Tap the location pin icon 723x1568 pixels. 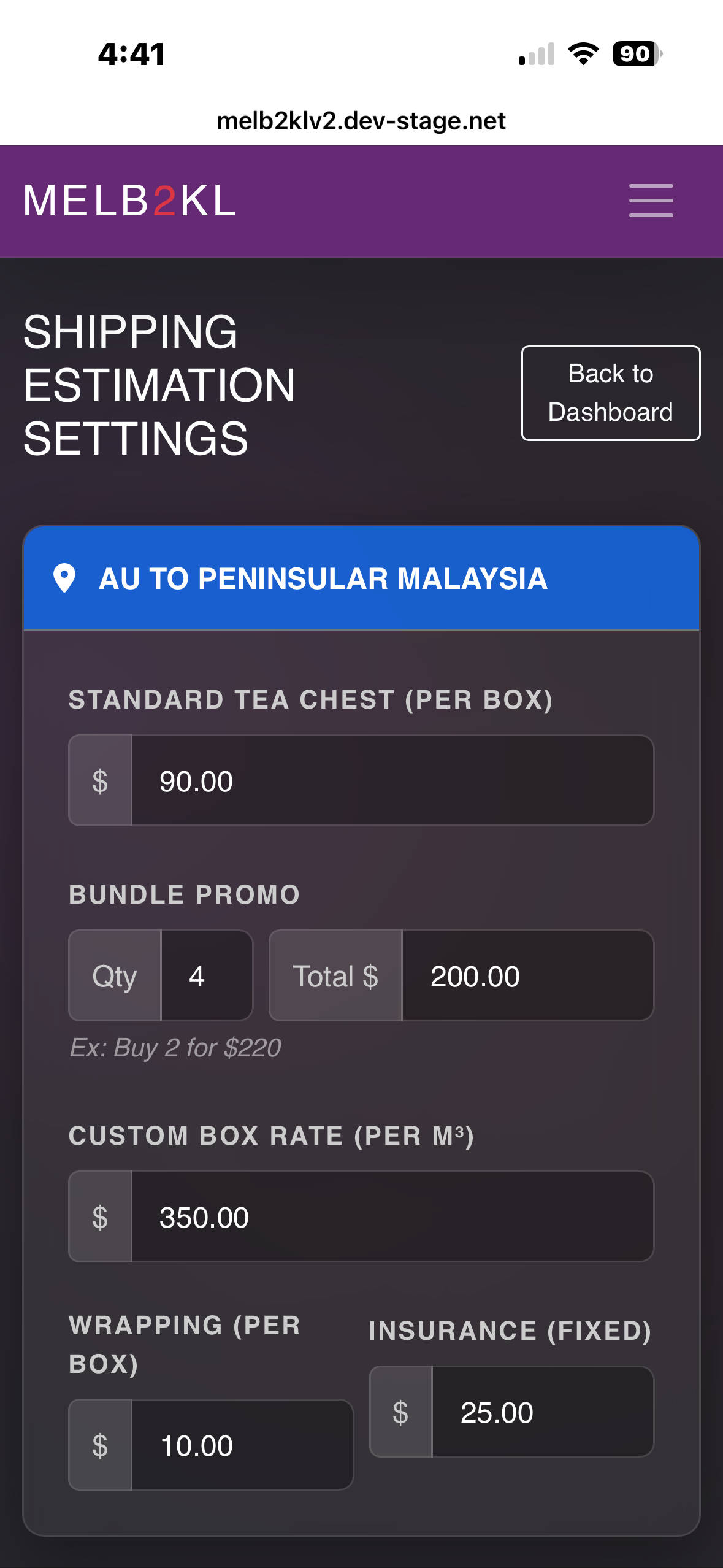point(64,578)
